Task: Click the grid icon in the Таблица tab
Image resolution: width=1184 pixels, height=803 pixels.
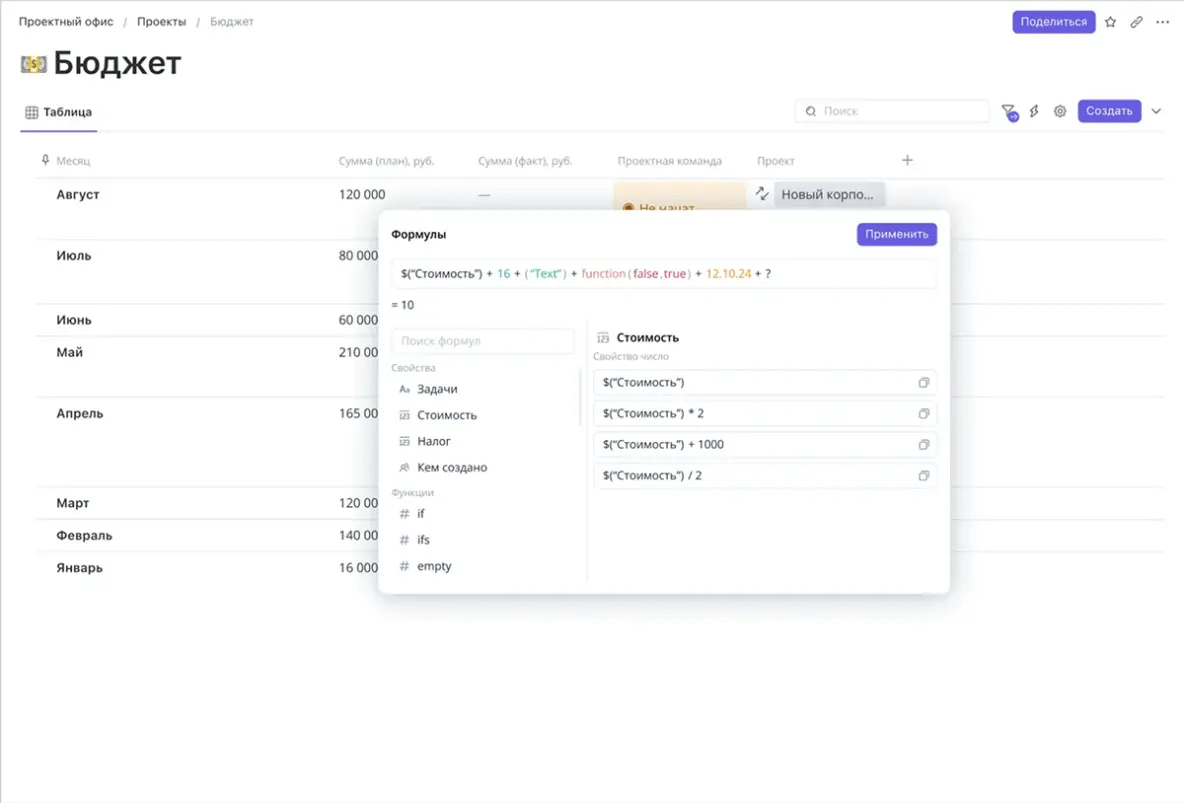Action: (32, 113)
